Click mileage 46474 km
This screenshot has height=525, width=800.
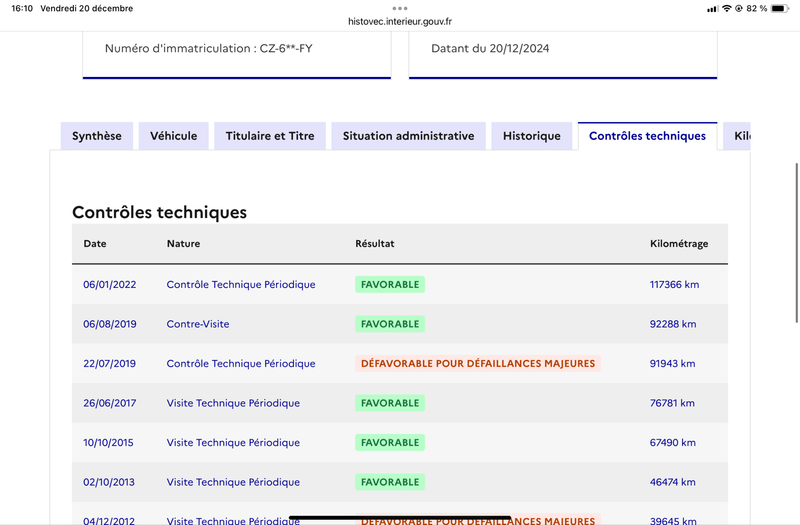(672, 482)
